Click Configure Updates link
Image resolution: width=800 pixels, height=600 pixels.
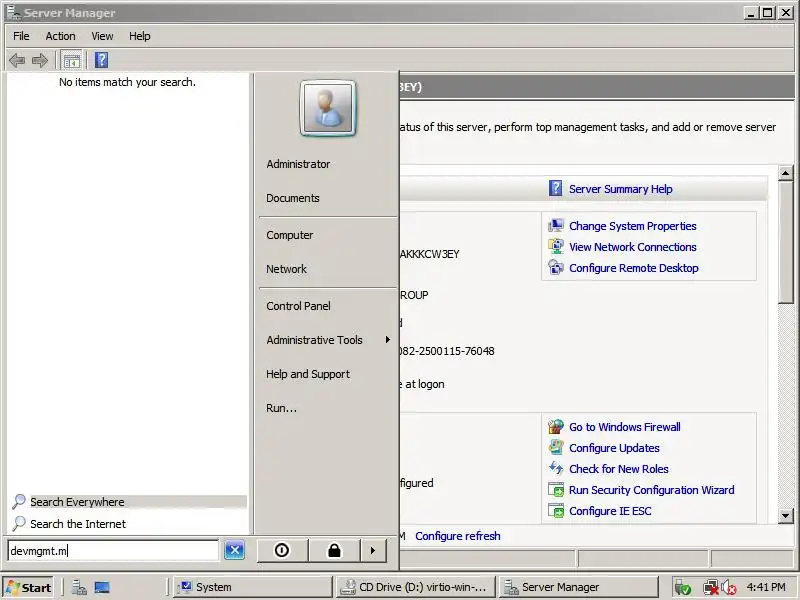[x=614, y=448]
